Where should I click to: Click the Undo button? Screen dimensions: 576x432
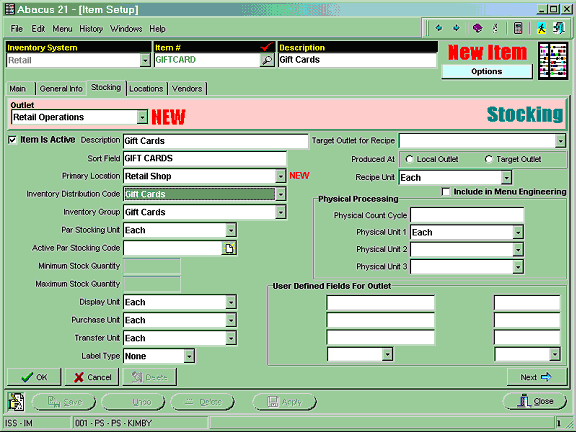(133, 402)
